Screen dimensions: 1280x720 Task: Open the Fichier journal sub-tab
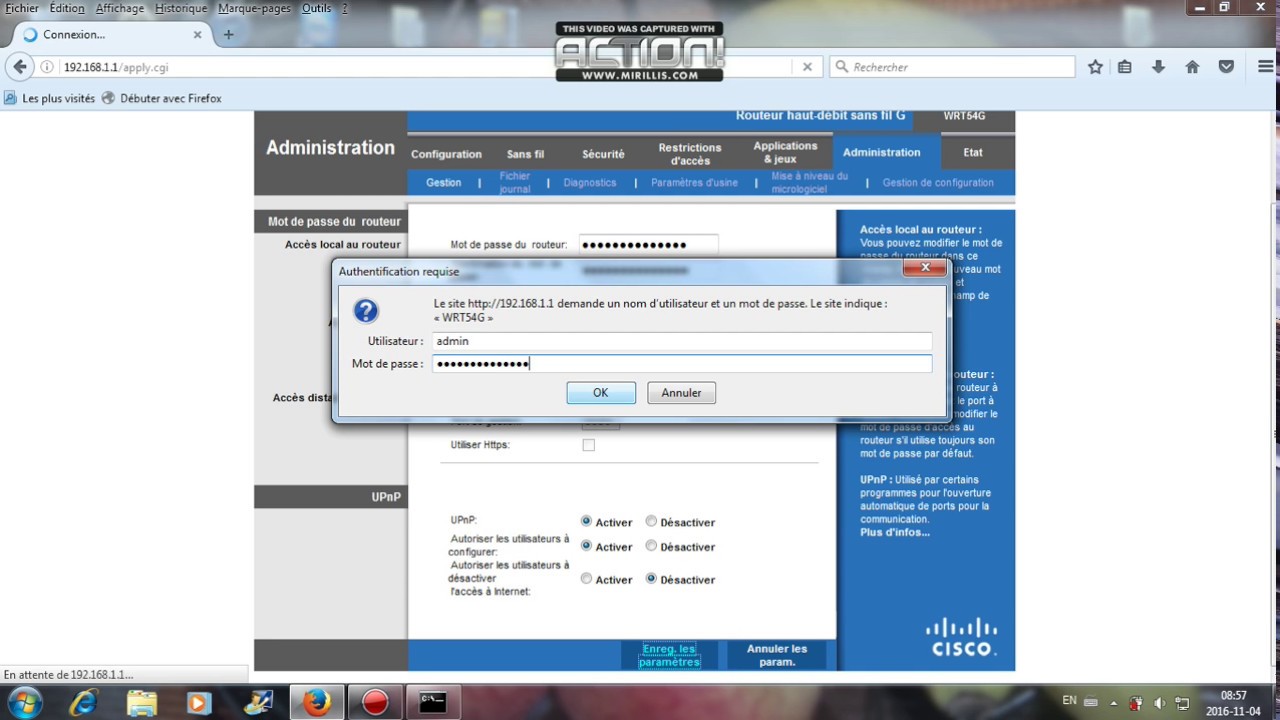coord(515,183)
